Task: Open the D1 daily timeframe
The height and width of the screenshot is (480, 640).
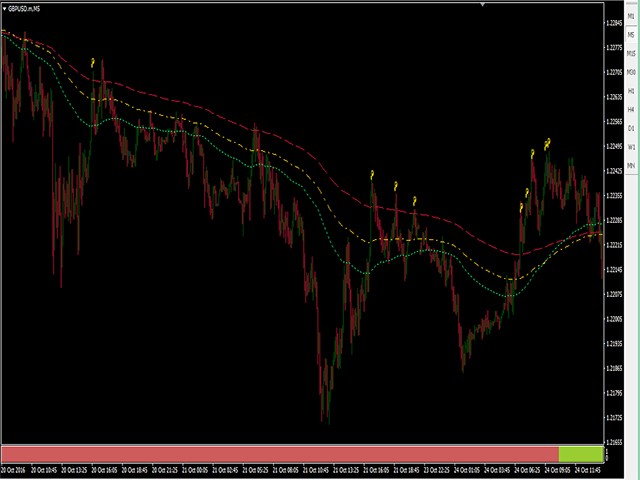Action: [x=631, y=128]
